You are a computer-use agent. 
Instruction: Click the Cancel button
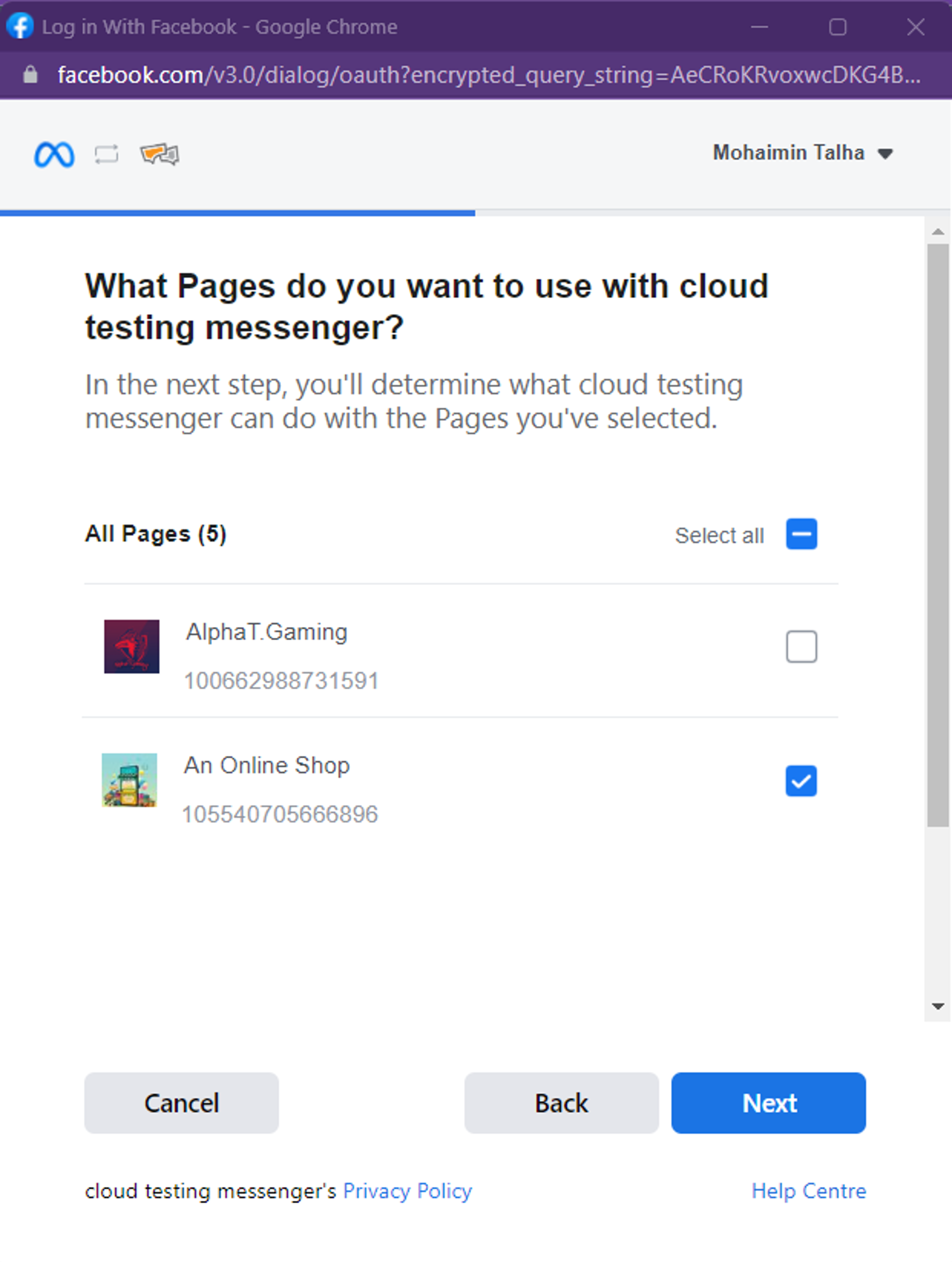[x=181, y=1103]
